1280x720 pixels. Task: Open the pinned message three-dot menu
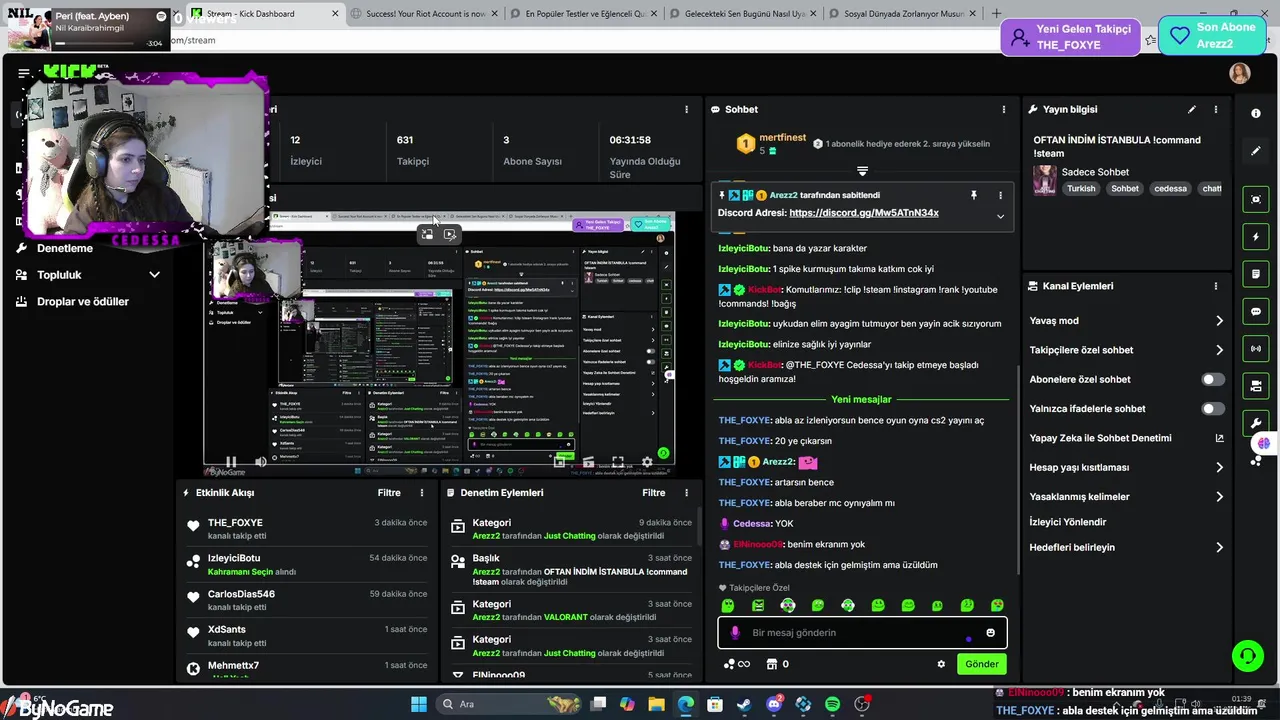pos(1000,195)
